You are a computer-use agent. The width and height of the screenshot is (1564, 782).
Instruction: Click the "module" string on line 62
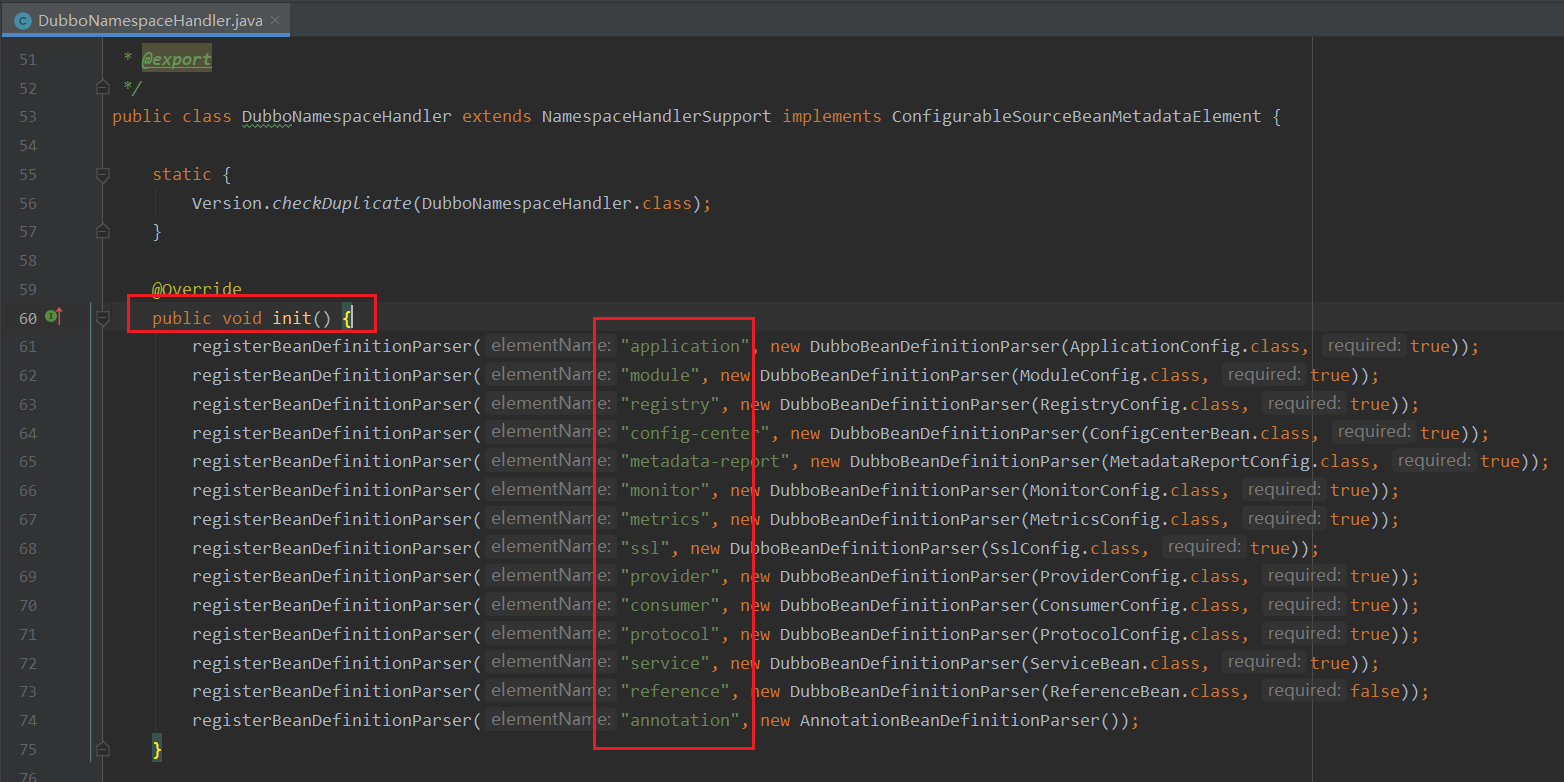point(660,375)
